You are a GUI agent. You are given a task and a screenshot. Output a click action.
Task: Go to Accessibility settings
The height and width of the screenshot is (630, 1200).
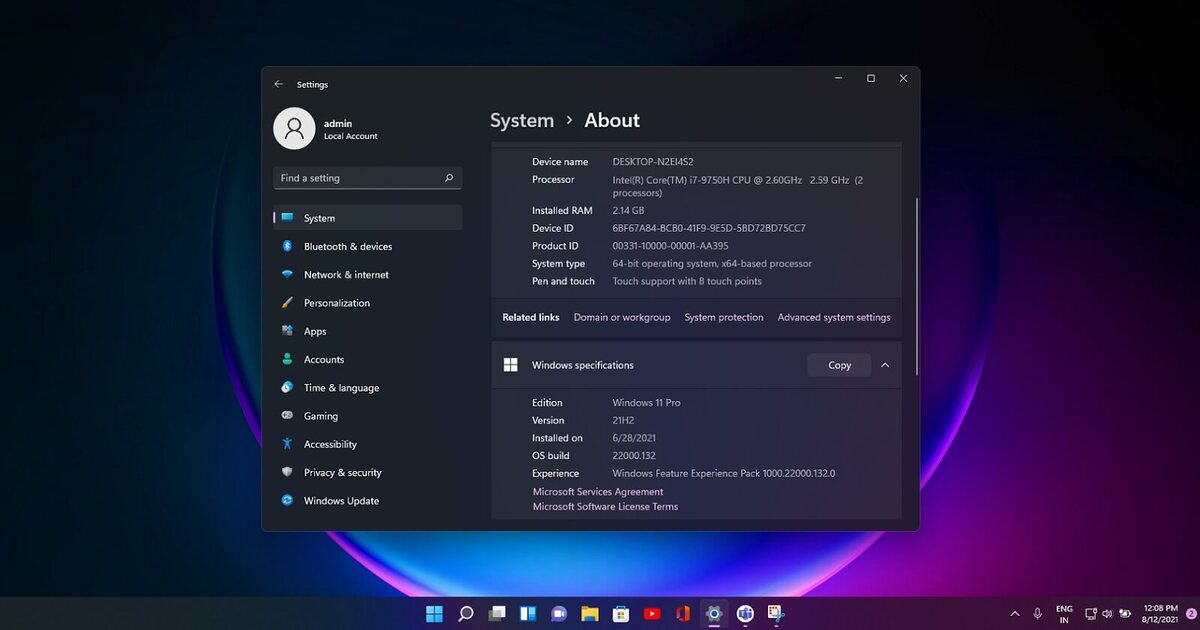[330, 444]
